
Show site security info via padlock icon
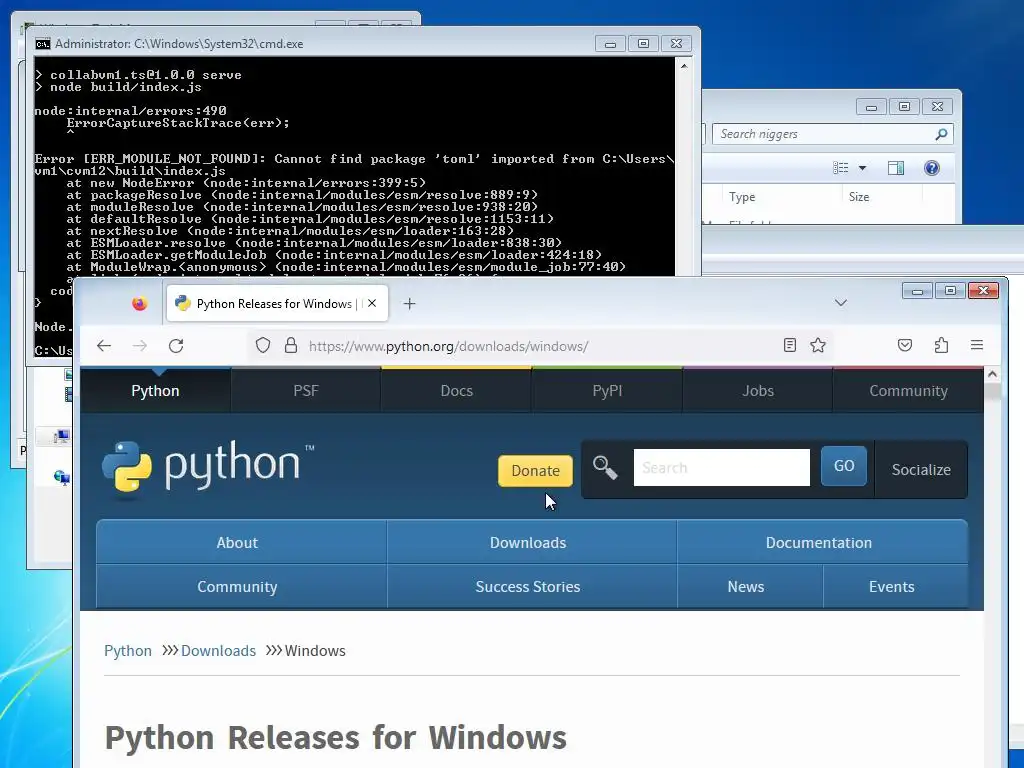(x=291, y=345)
